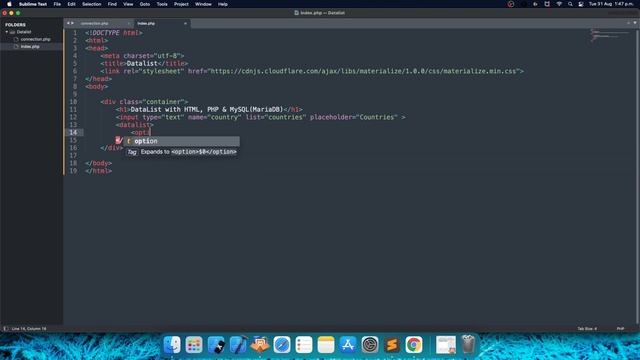Screen dimensions: 640x360
Task: Click the clock and date in menu bar
Action: (611, 4)
